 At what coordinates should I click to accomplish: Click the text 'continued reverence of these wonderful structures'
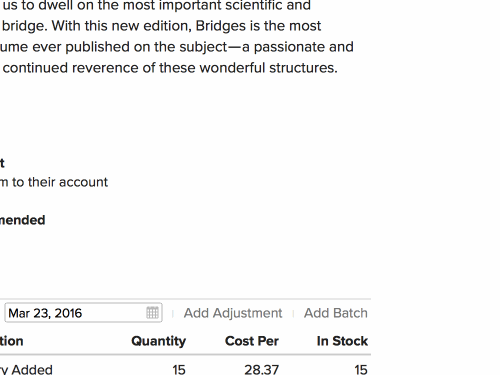tap(170, 68)
